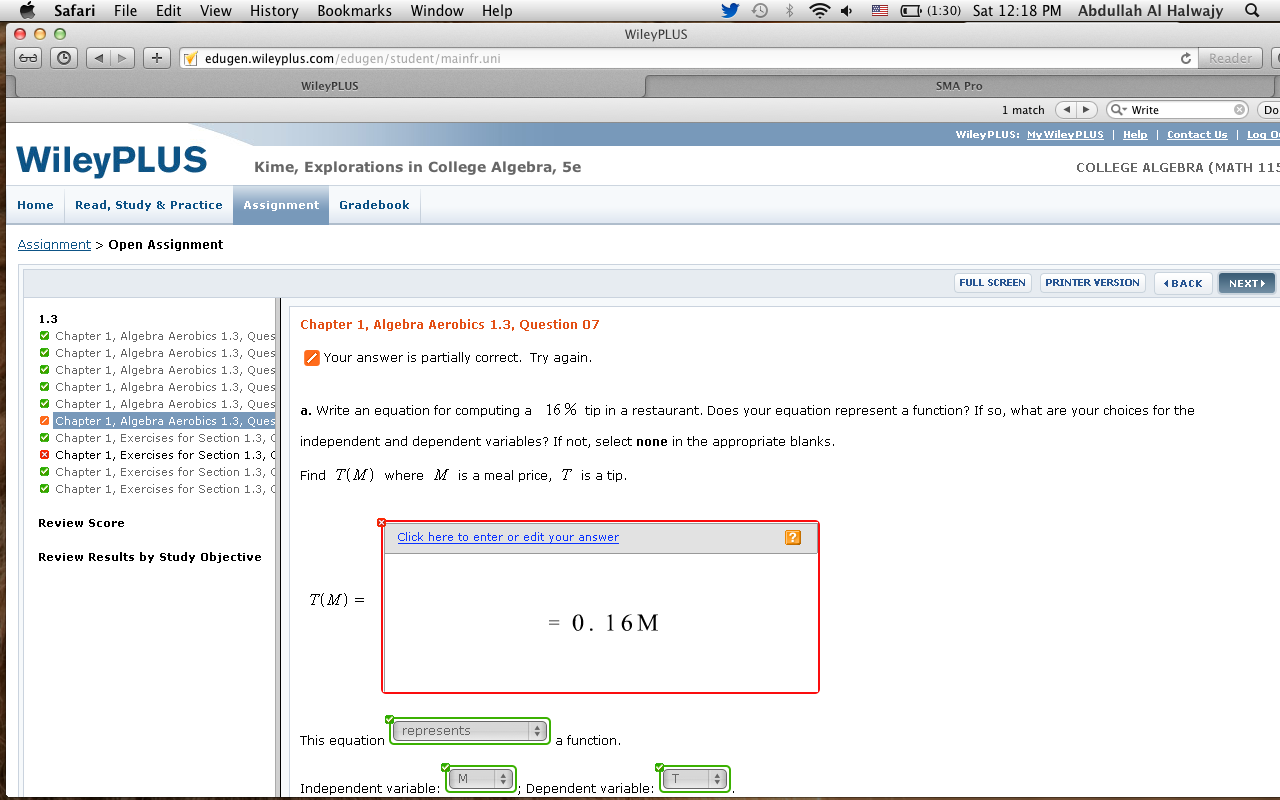1280x800 pixels.
Task: Select the WileyPLUS browser tab
Action: click(329, 86)
